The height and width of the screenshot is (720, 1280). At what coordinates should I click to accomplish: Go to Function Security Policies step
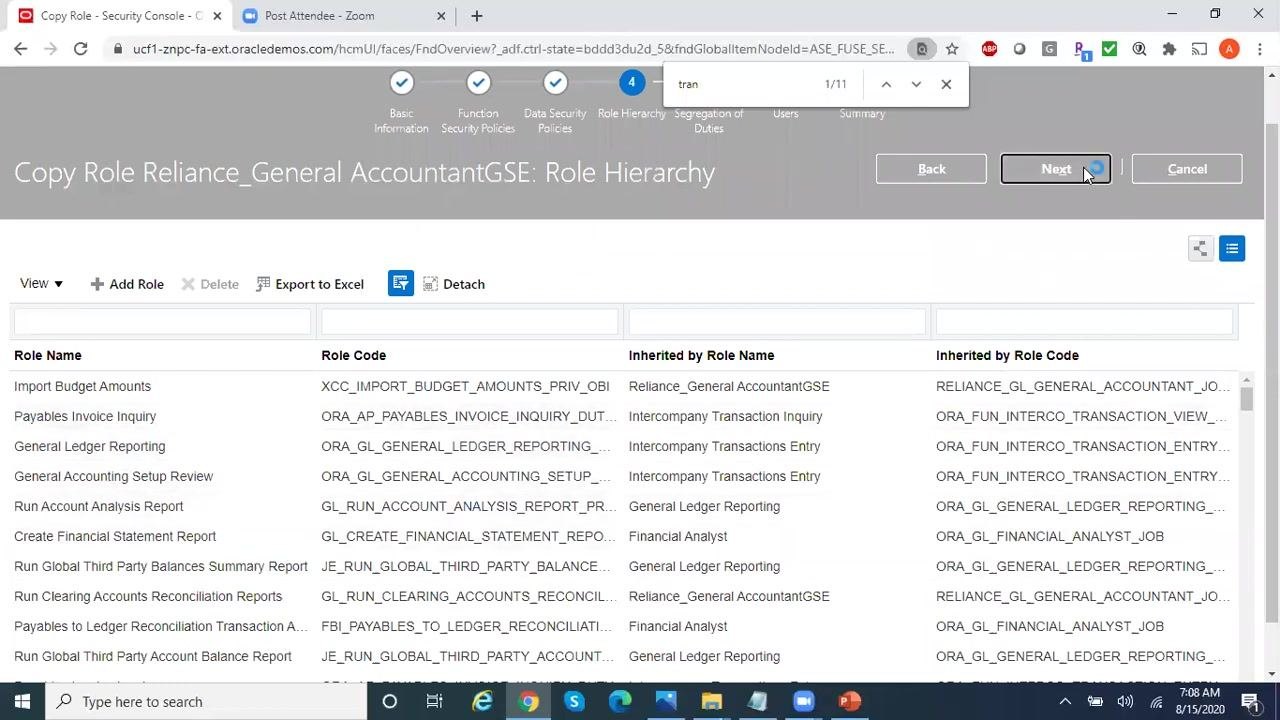point(478,83)
